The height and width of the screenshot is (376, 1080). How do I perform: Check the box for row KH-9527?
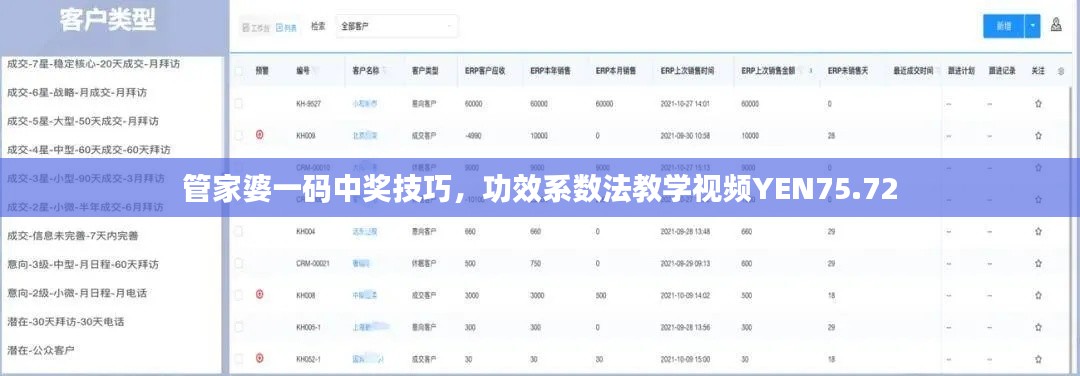[239, 103]
